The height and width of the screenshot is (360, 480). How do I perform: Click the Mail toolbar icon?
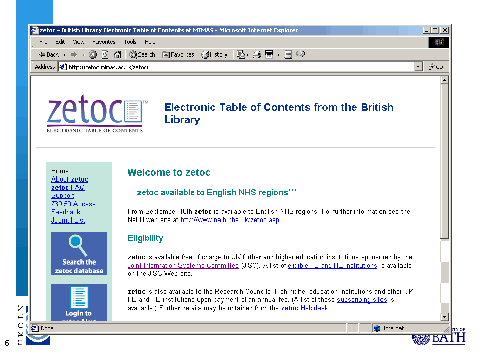[x=241, y=54]
